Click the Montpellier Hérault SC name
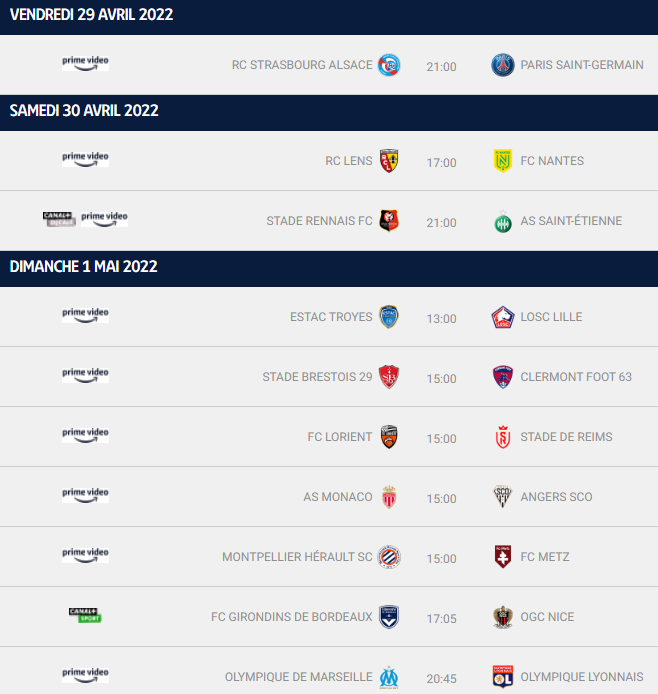Image resolution: width=658 pixels, height=694 pixels. 297,557
